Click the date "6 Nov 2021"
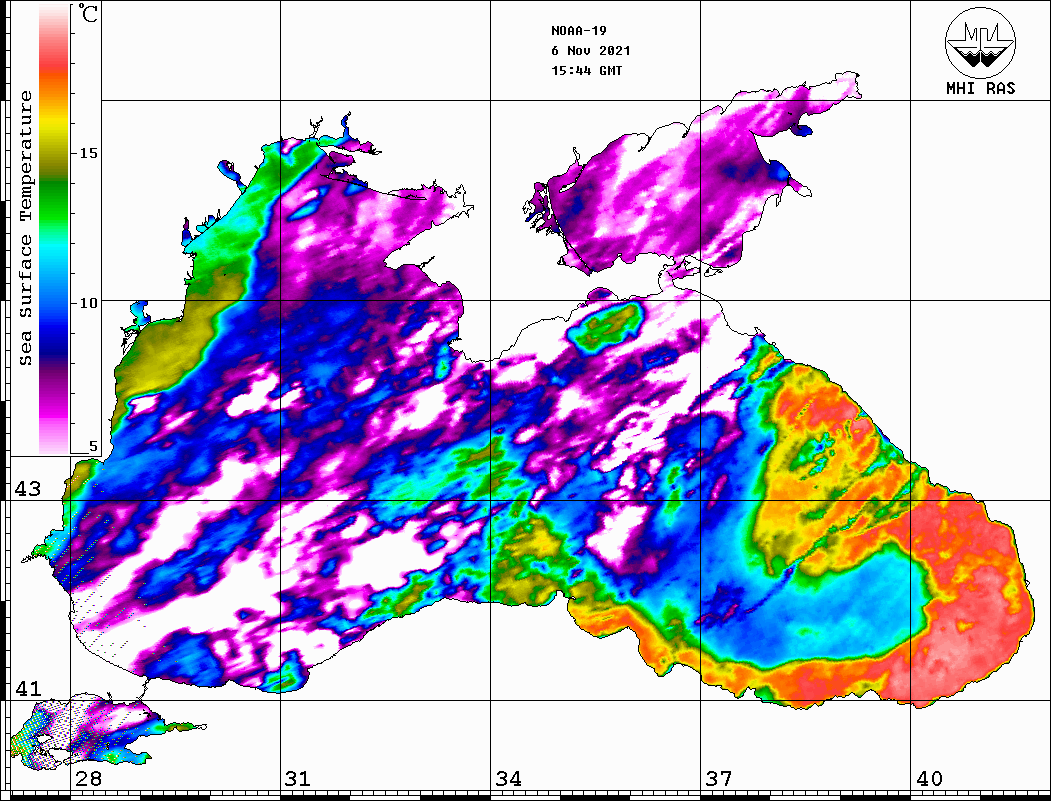The width and height of the screenshot is (1051, 801). pos(591,51)
